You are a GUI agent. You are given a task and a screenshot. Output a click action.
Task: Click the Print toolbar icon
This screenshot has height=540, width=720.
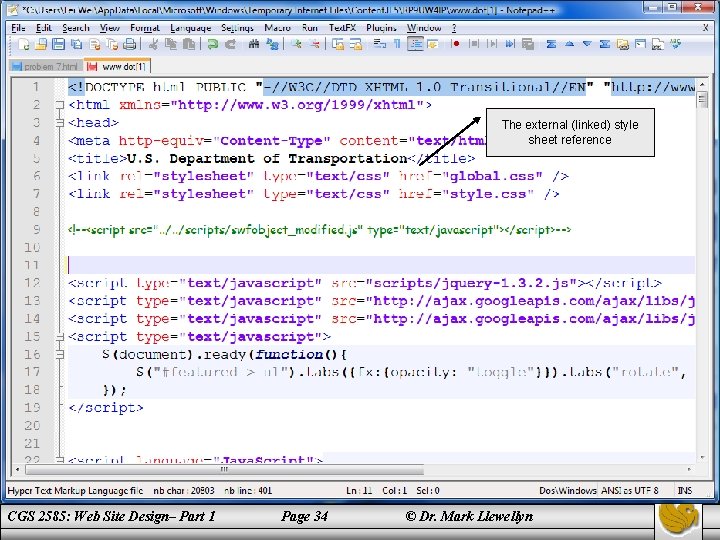click(x=130, y=45)
